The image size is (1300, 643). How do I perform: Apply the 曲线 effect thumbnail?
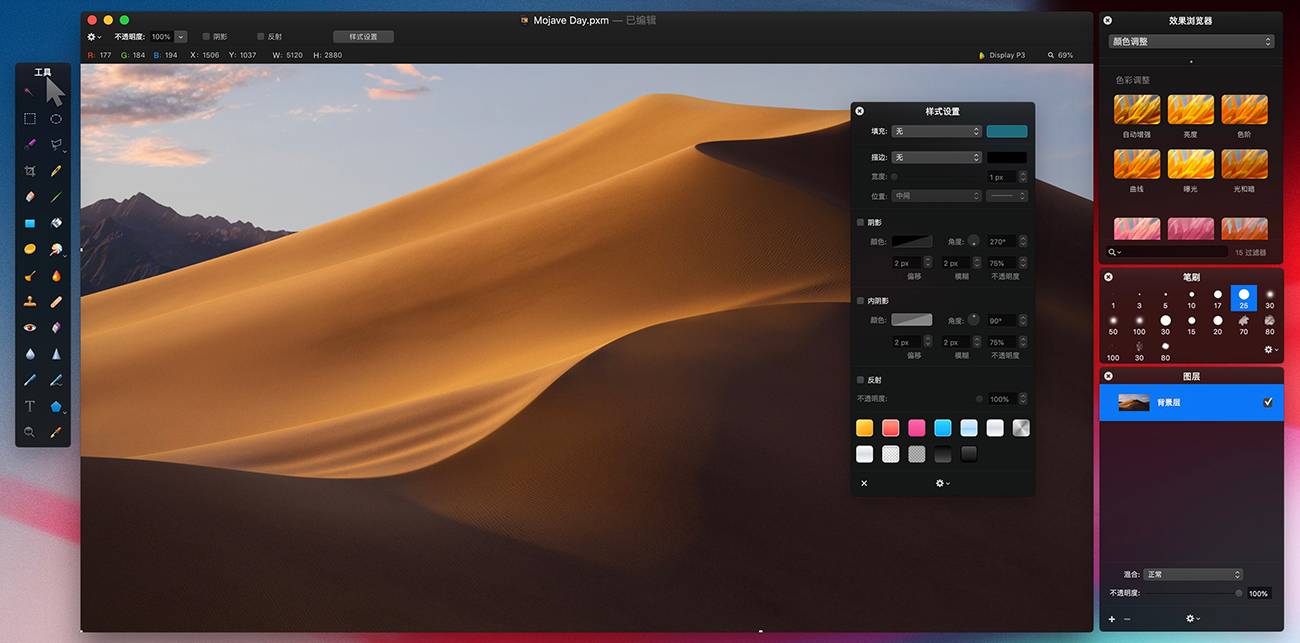(1137, 164)
